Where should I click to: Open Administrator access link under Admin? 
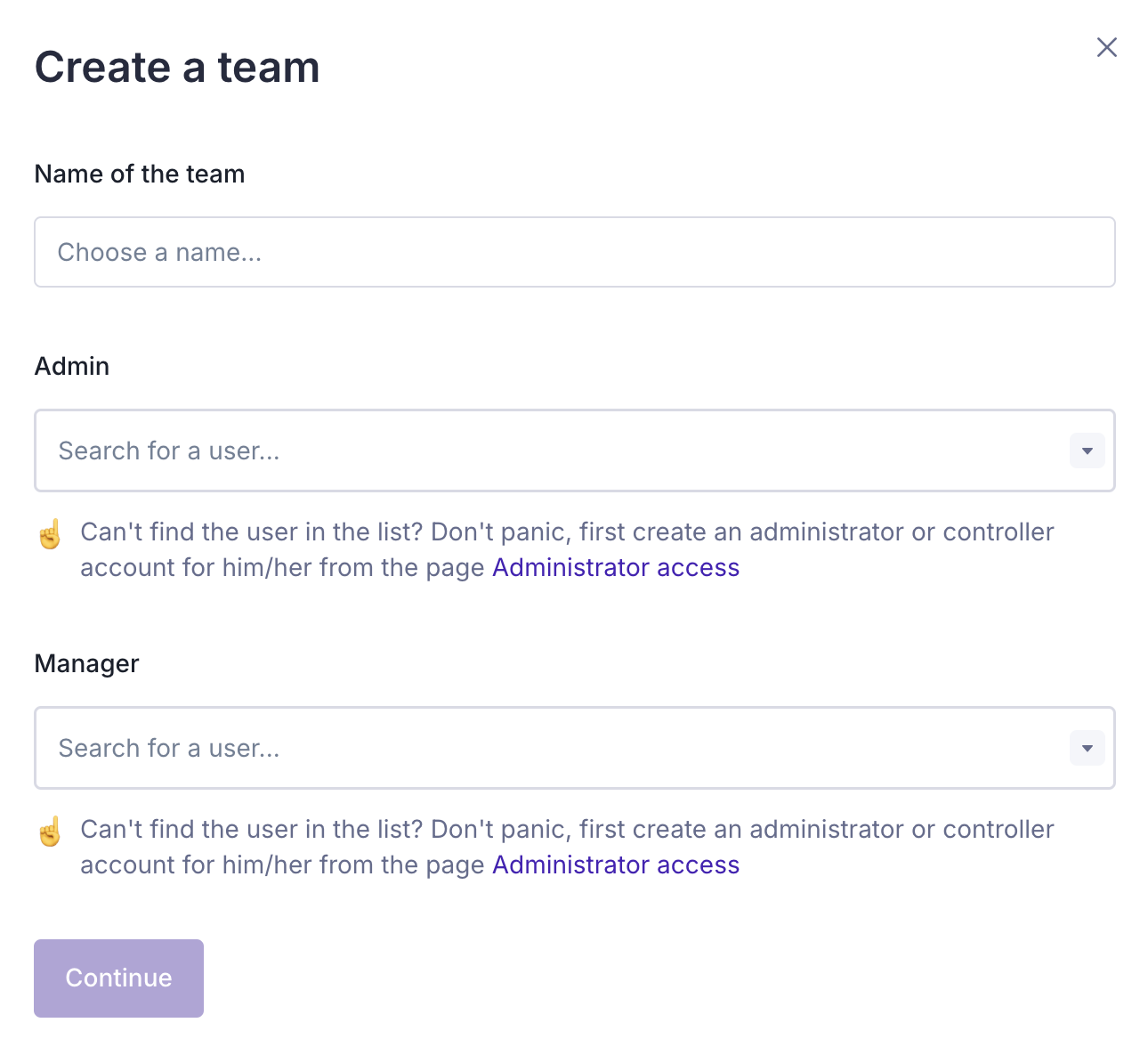coord(616,568)
